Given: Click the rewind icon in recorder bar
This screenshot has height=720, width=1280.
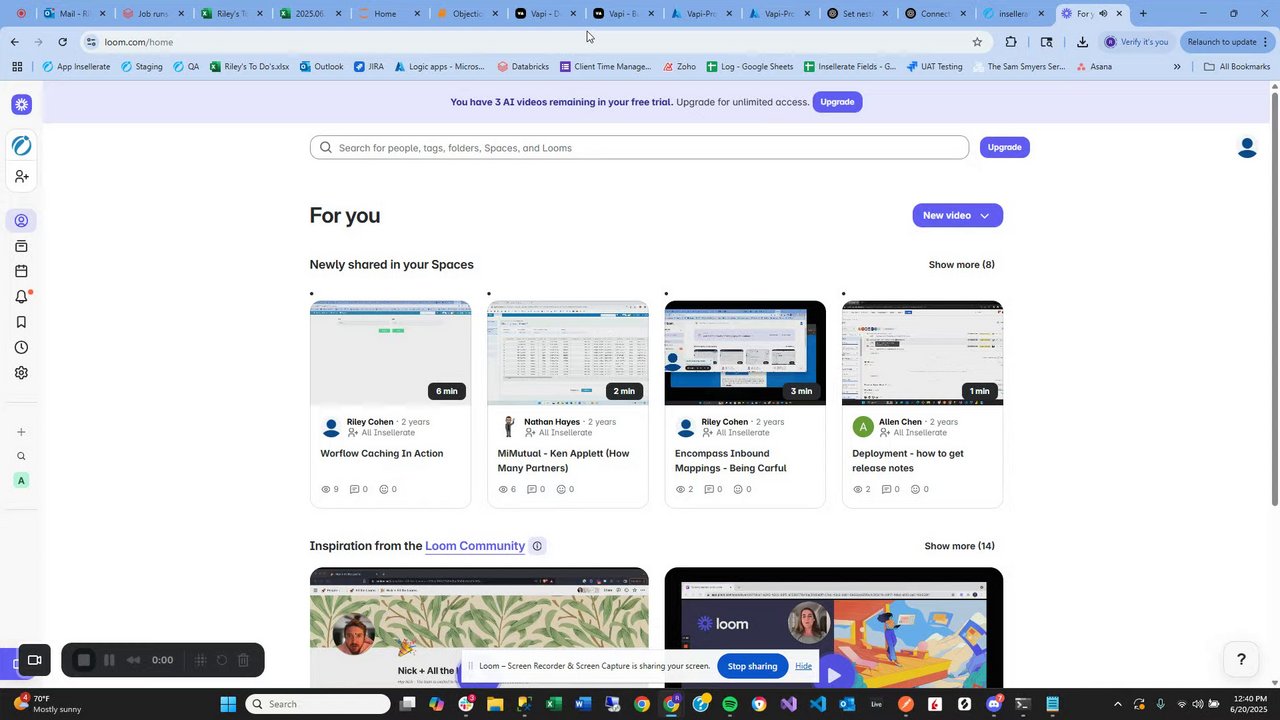Looking at the screenshot, I should point(134,660).
